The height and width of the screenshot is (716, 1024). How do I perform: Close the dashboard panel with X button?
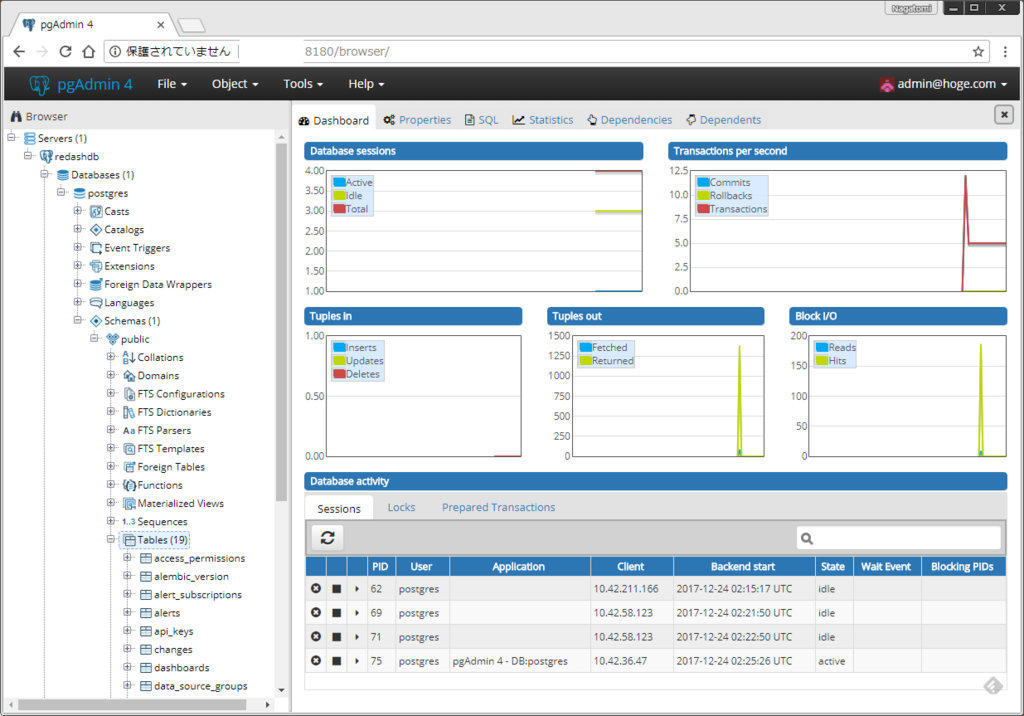click(1004, 115)
